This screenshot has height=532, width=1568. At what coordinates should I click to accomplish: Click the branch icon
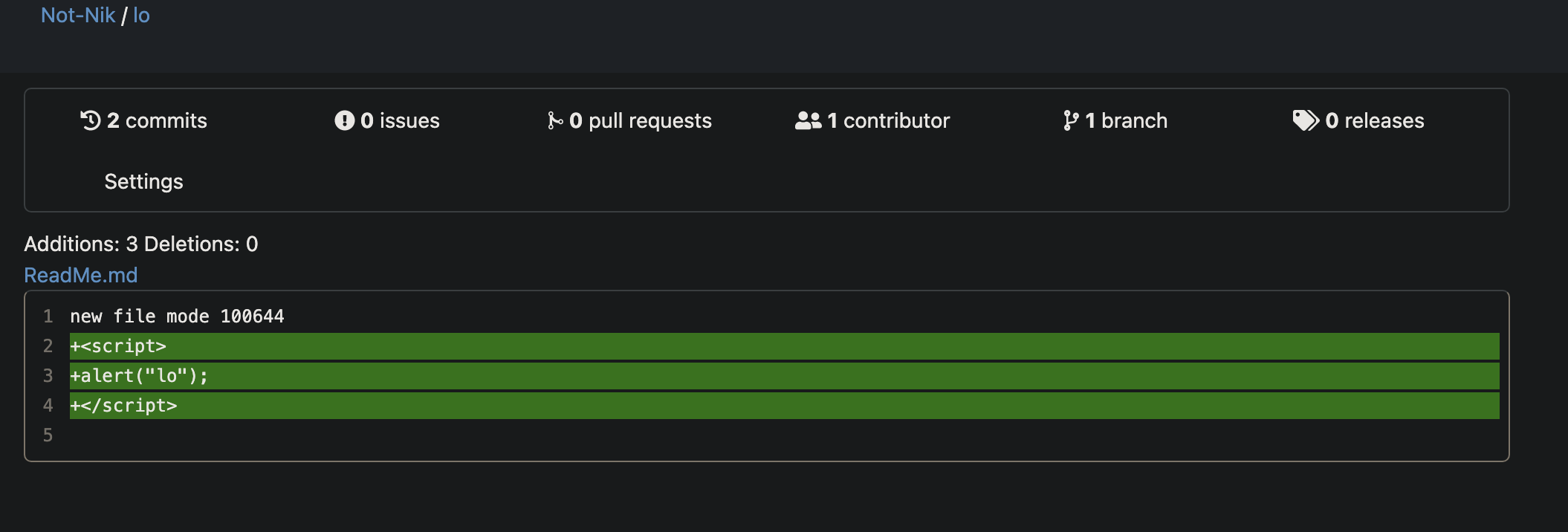pos(1071,120)
